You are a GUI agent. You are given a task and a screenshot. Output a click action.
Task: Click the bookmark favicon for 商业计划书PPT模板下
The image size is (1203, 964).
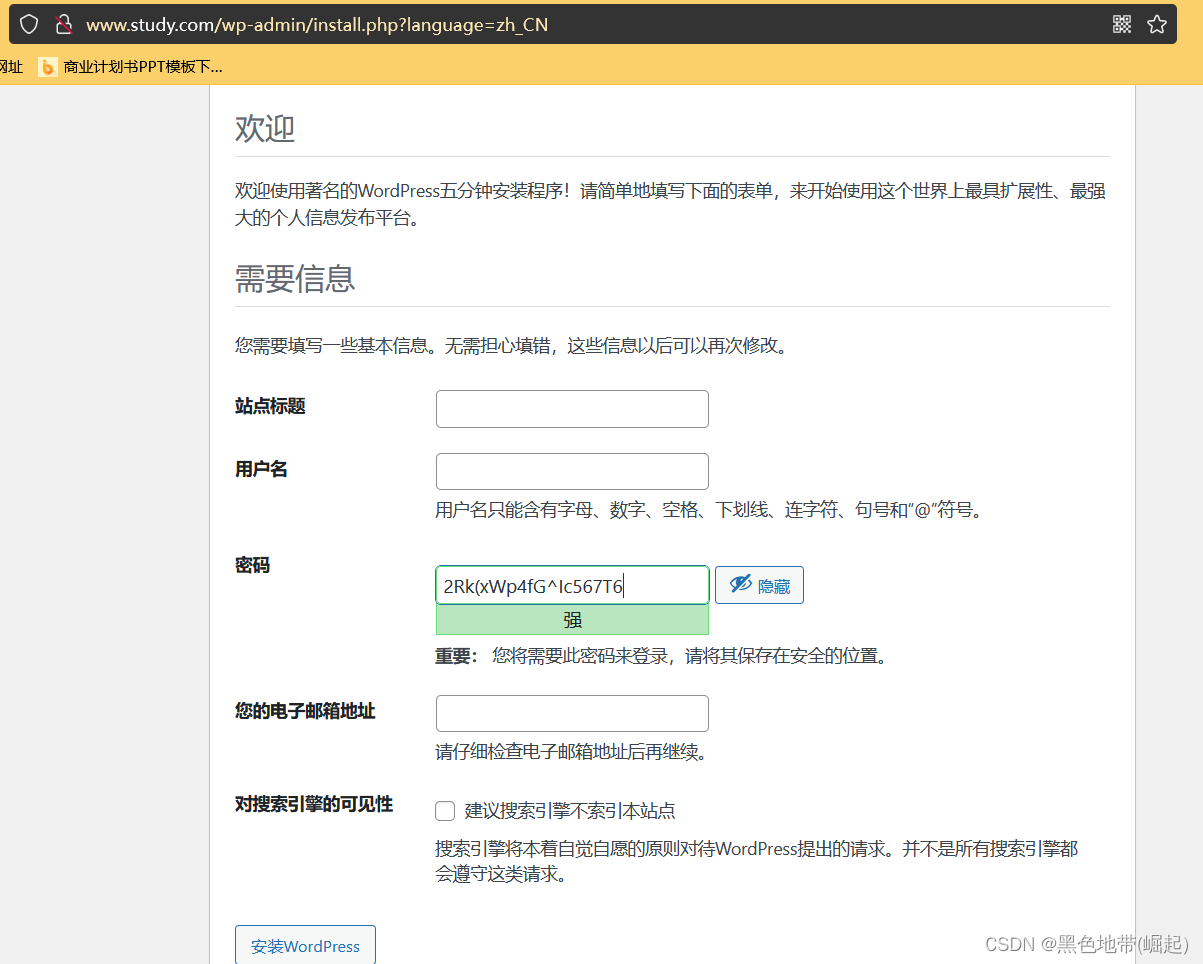pyautogui.click(x=47, y=67)
